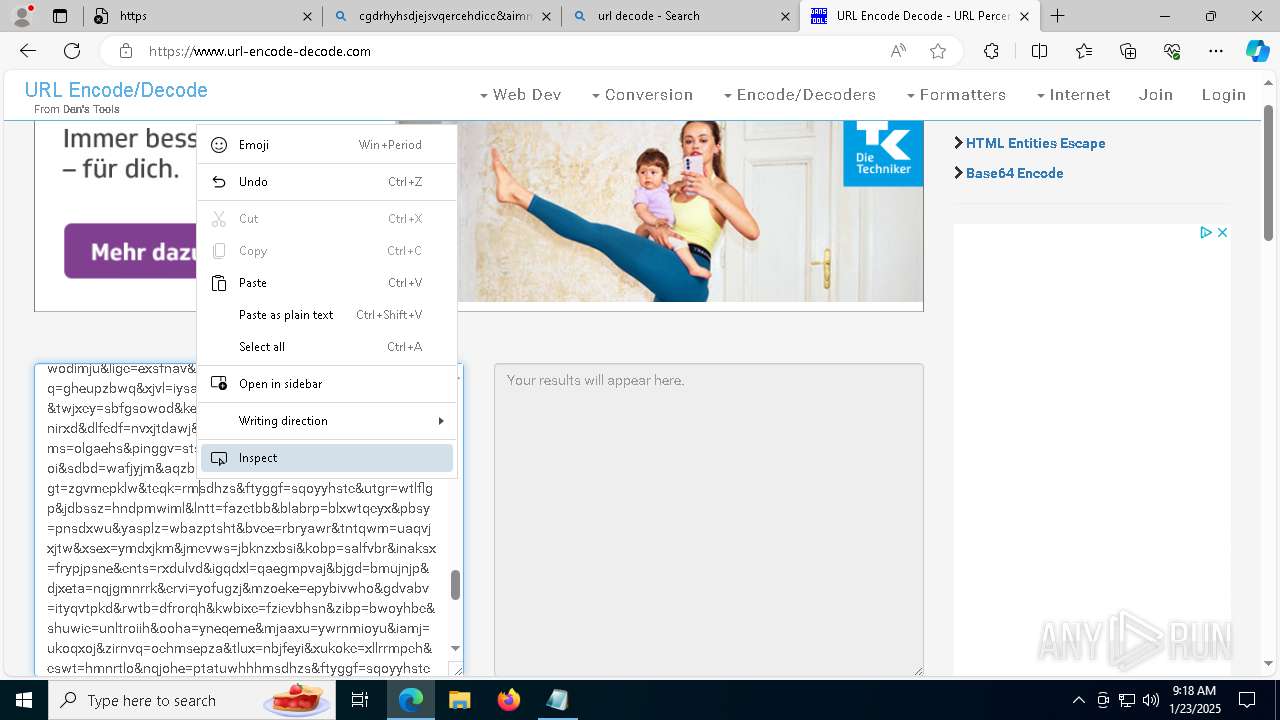Open Windows Start menu

24,700
